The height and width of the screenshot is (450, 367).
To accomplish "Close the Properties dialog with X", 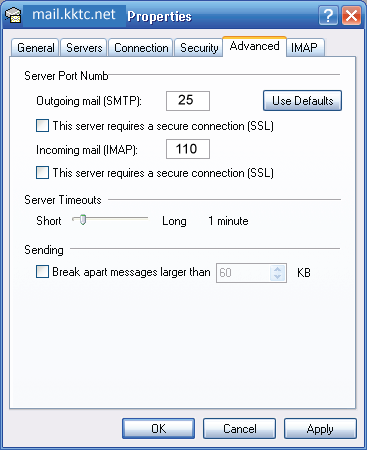I will click(351, 15).
